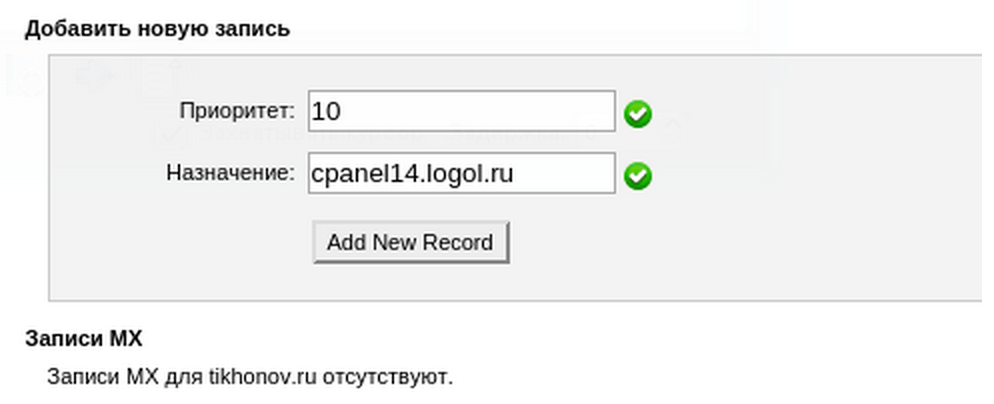Place cursor after logol.ru in destination field
The width and height of the screenshot is (994, 404).
point(515,173)
